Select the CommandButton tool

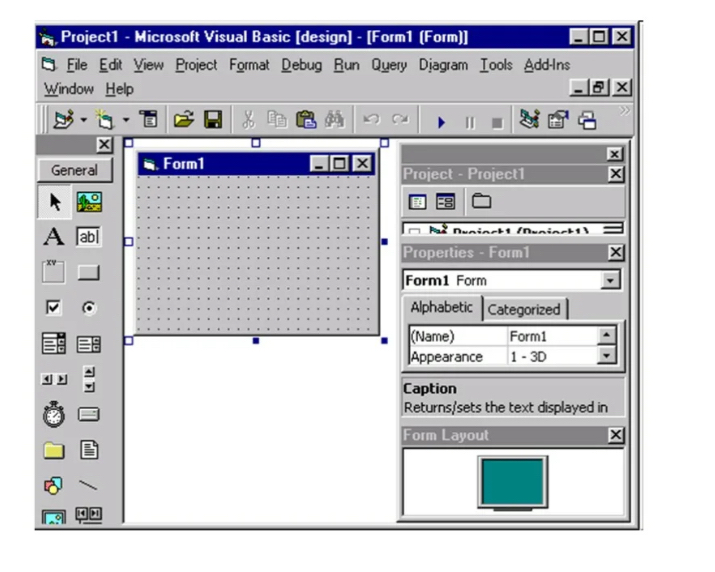88,273
